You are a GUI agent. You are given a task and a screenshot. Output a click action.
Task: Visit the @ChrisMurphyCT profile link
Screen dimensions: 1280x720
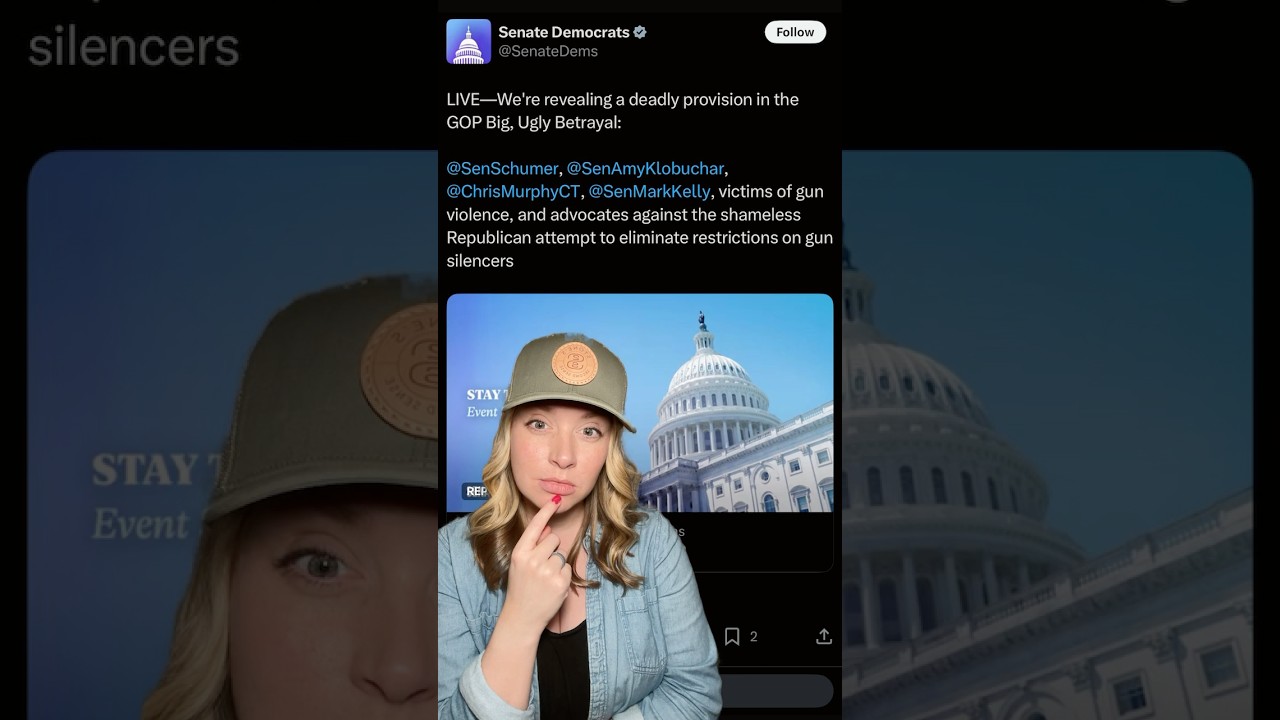[x=513, y=191]
